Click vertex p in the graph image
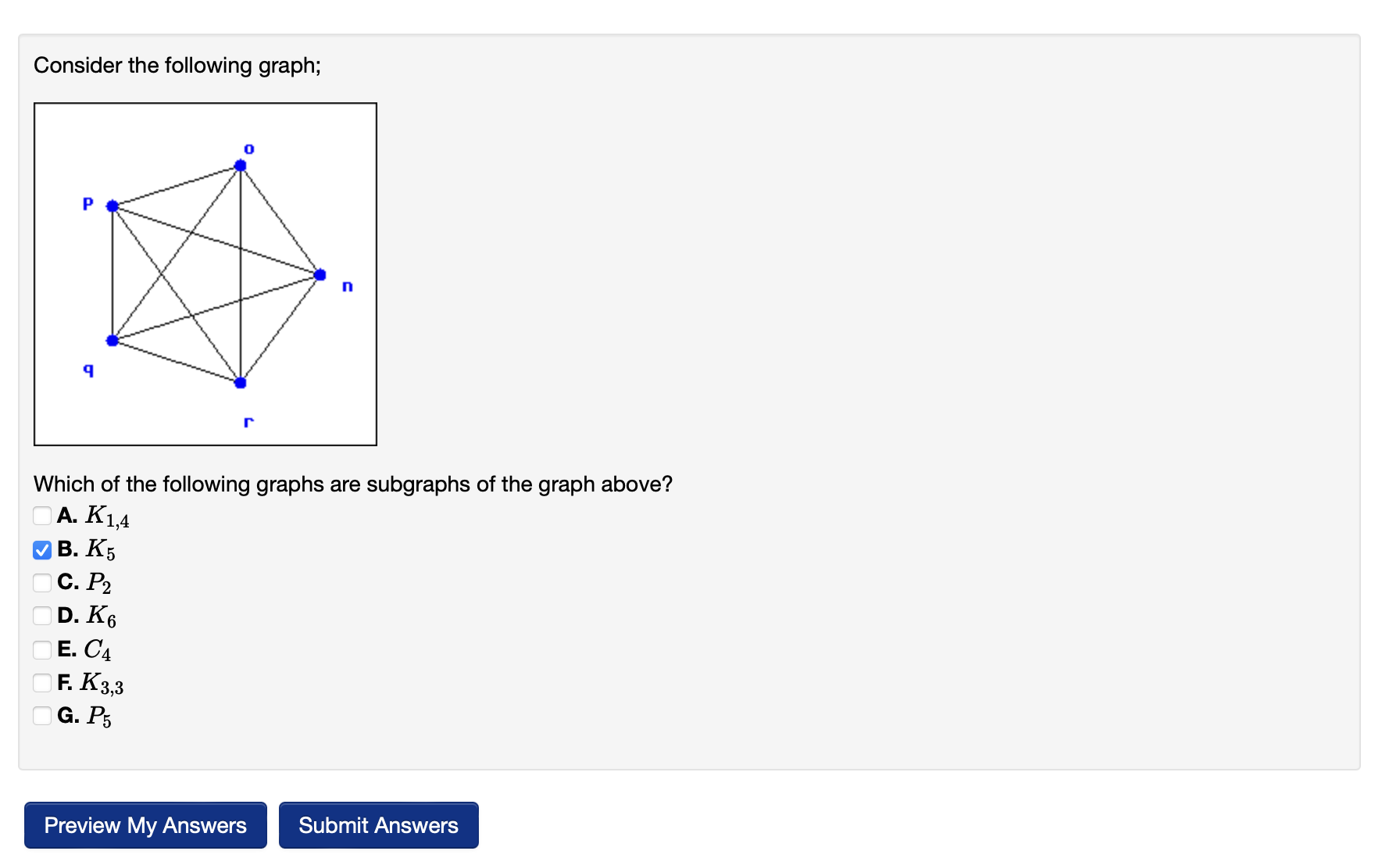1400x858 pixels. coord(112,206)
